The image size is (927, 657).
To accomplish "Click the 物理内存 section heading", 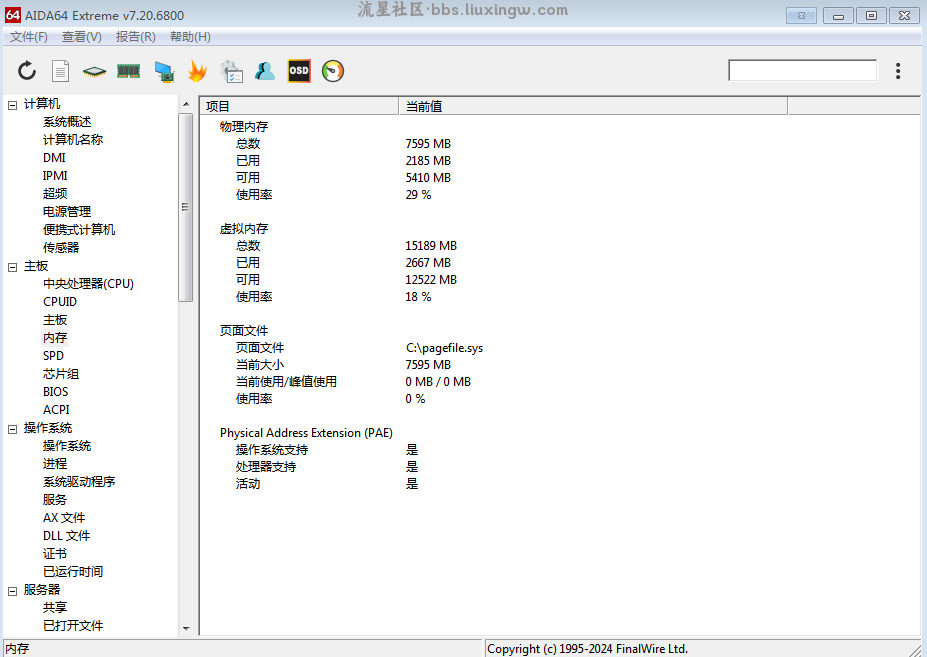I will point(244,127).
